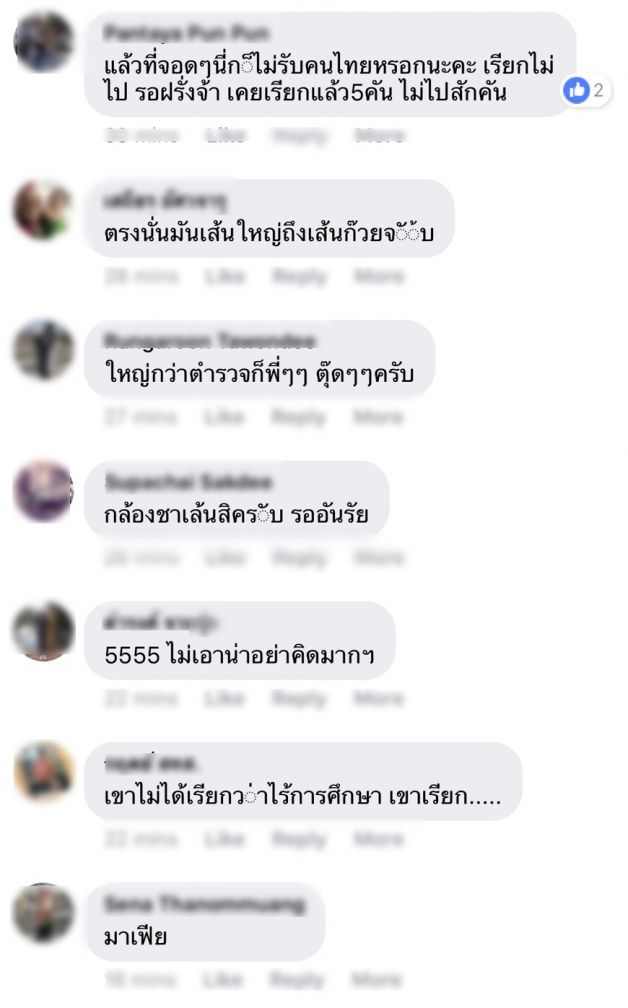Open profile picture beside the 'รอฝรั่งจ้า' comment

pos(44,42)
